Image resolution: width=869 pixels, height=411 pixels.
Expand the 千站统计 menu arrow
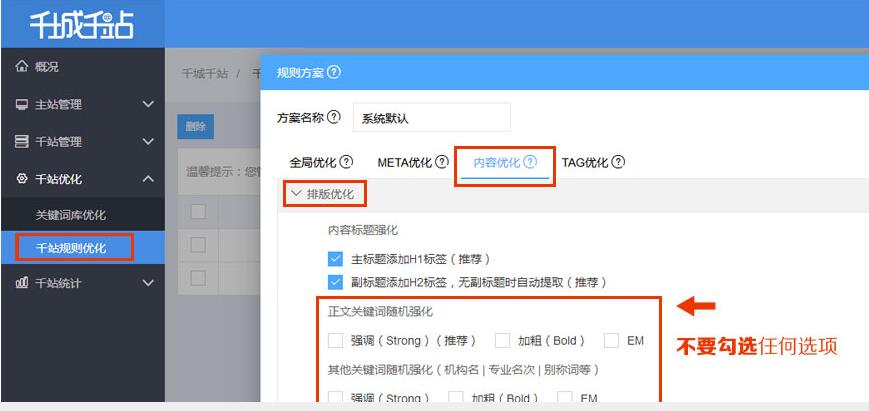click(148, 283)
